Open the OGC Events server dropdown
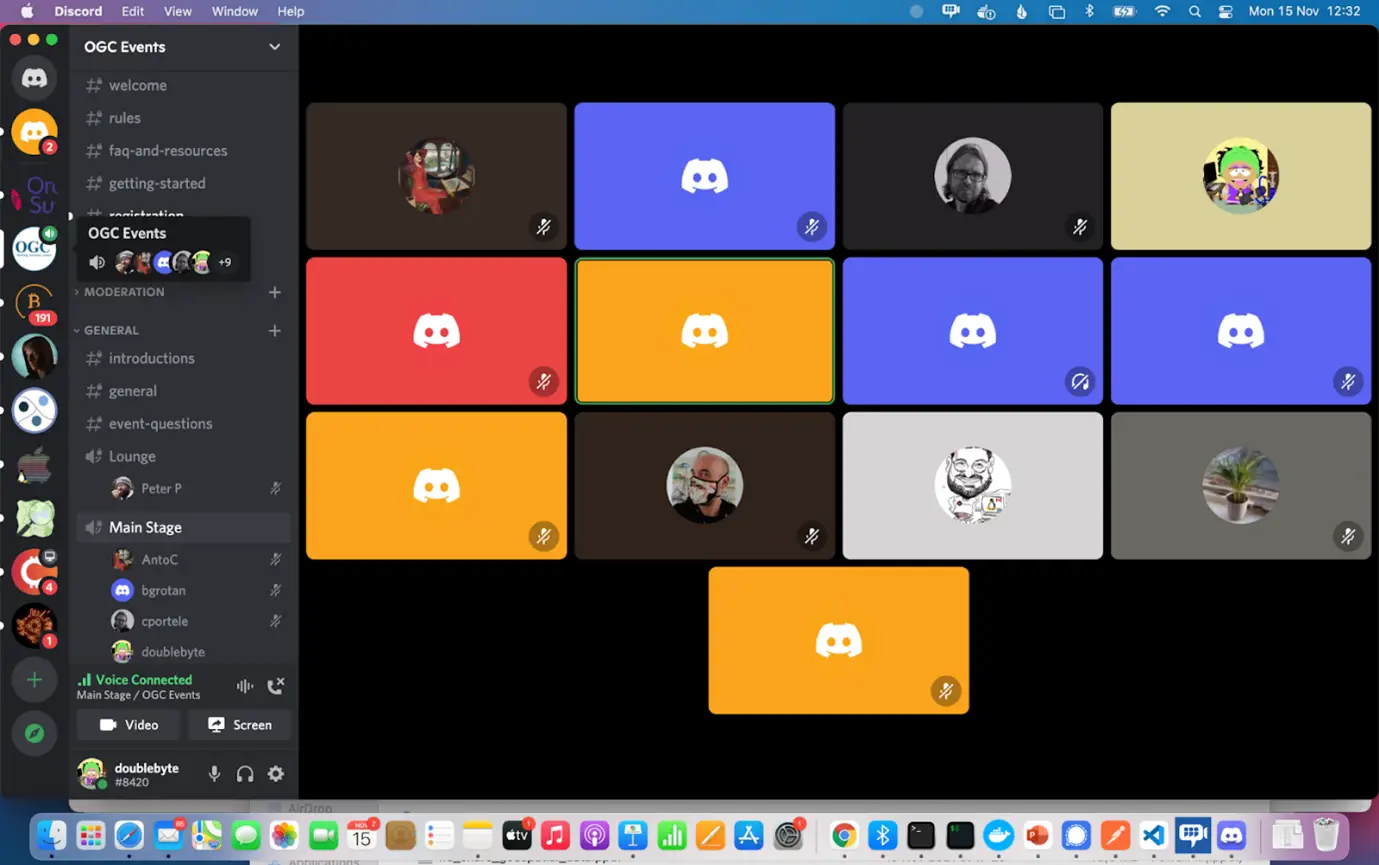The height and width of the screenshot is (865, 1379). click(275, 47)
